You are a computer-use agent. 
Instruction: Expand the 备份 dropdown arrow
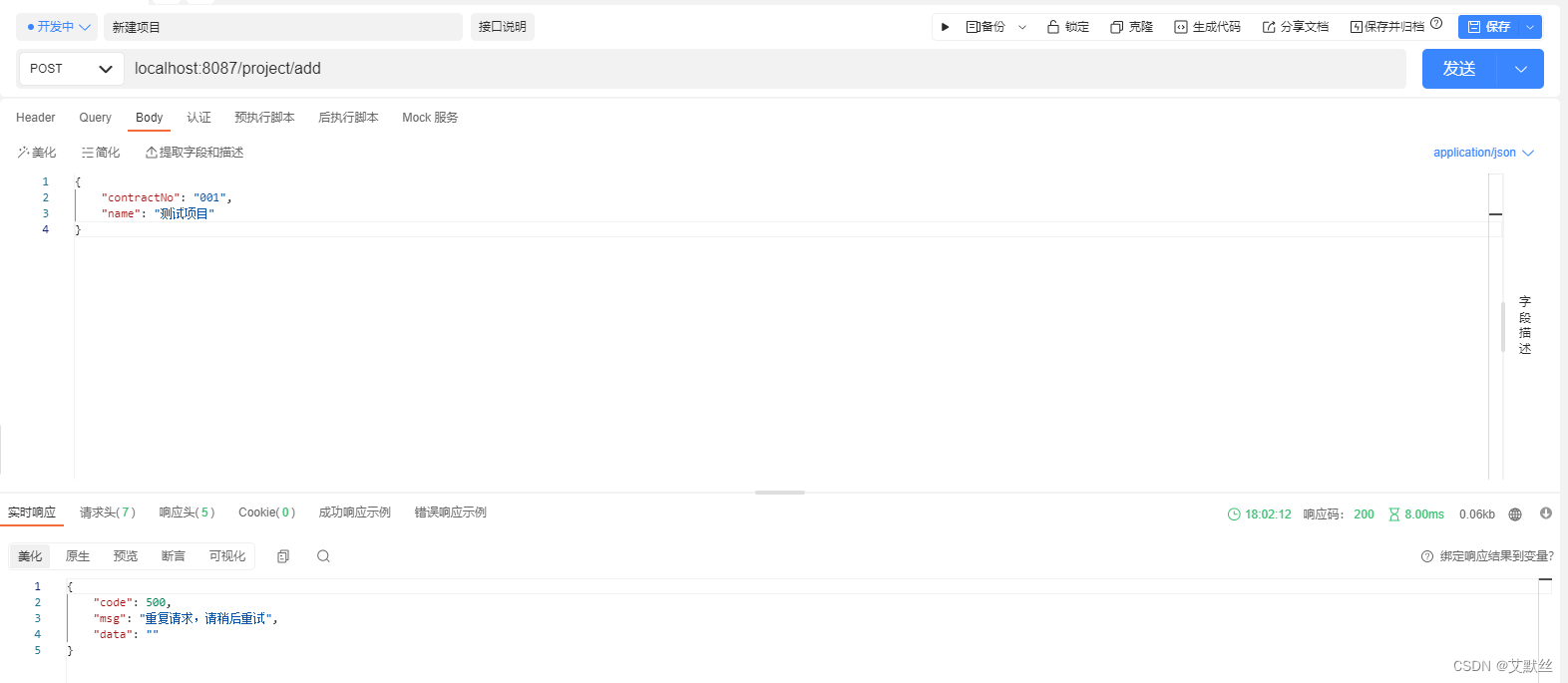tap(1022, 28)
